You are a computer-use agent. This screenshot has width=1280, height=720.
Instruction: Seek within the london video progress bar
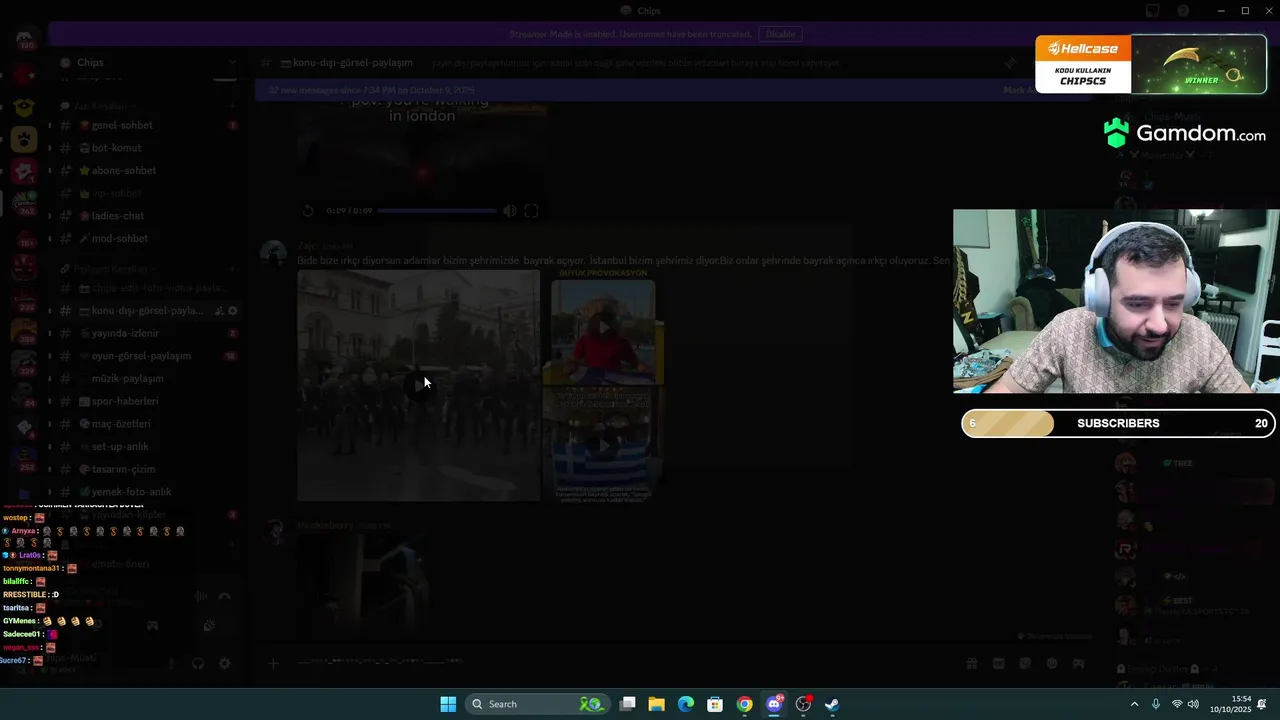[x=437, y=211]
